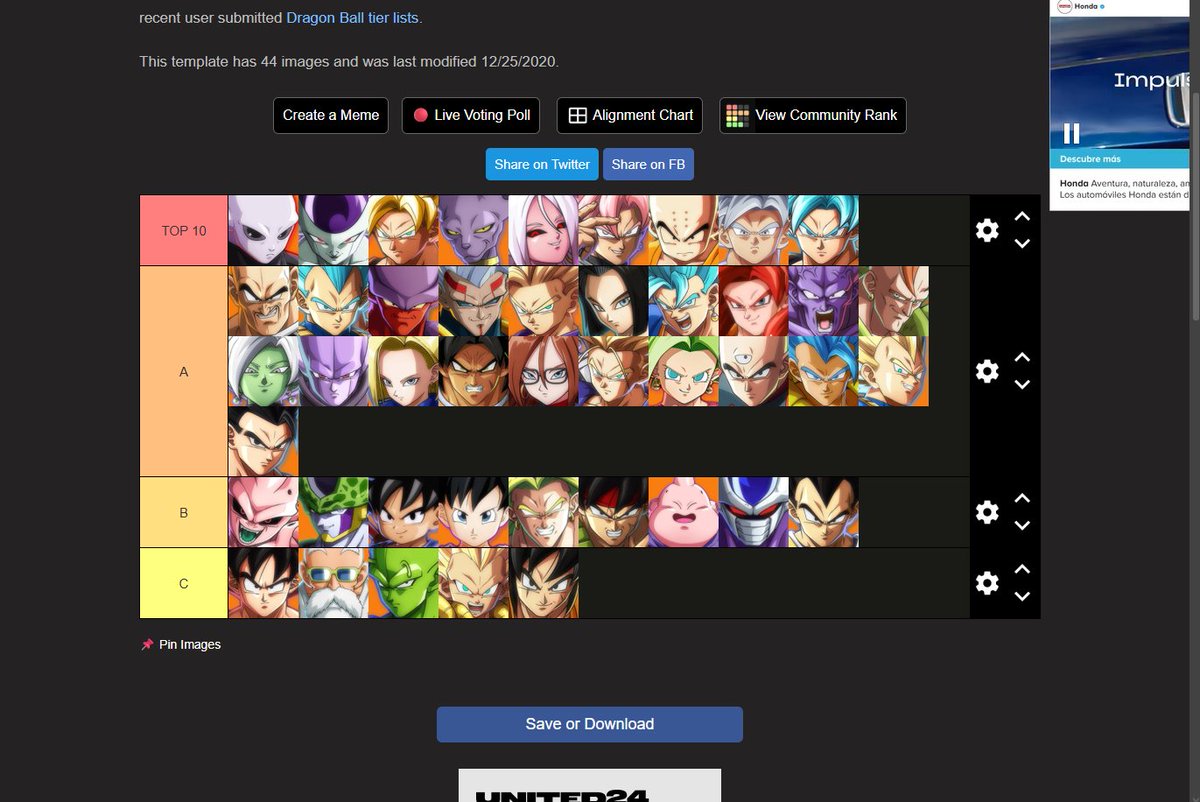The image size is (1200, 802).
Task: Select Android 17 image in A tier
Action: (x=614, y=301)
